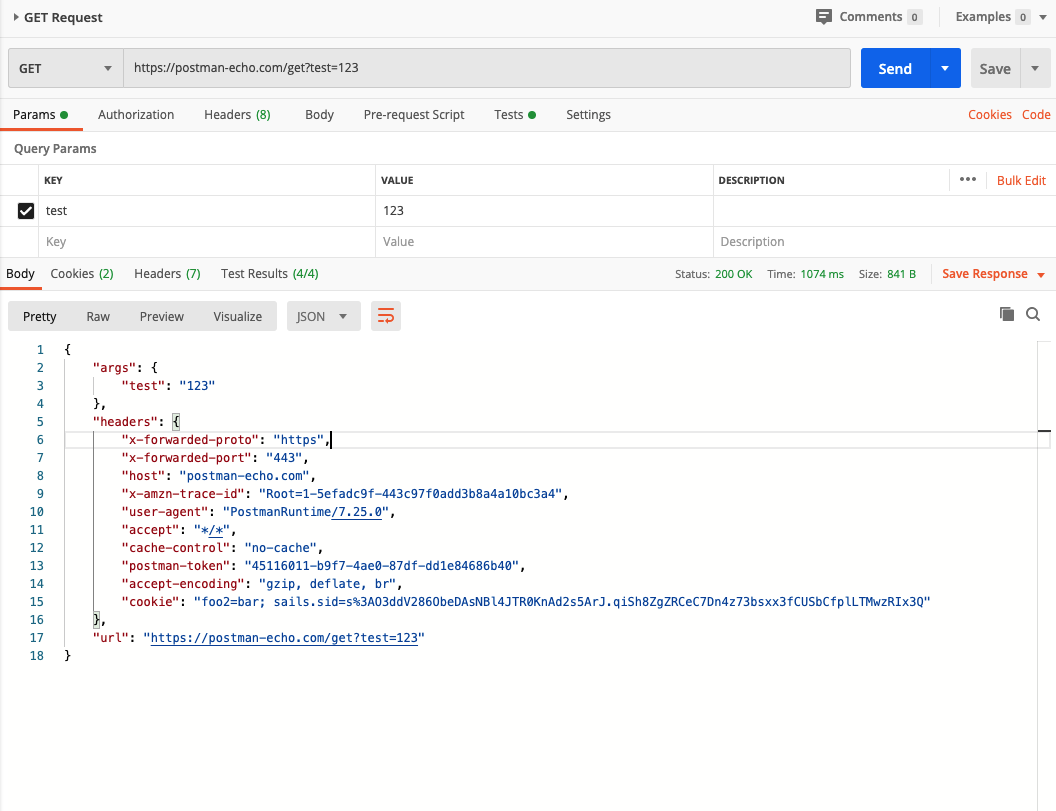This screenshot has width=1056, height=811.
Task: Open the Send options dropdown arrow
Action: point(945,68)
